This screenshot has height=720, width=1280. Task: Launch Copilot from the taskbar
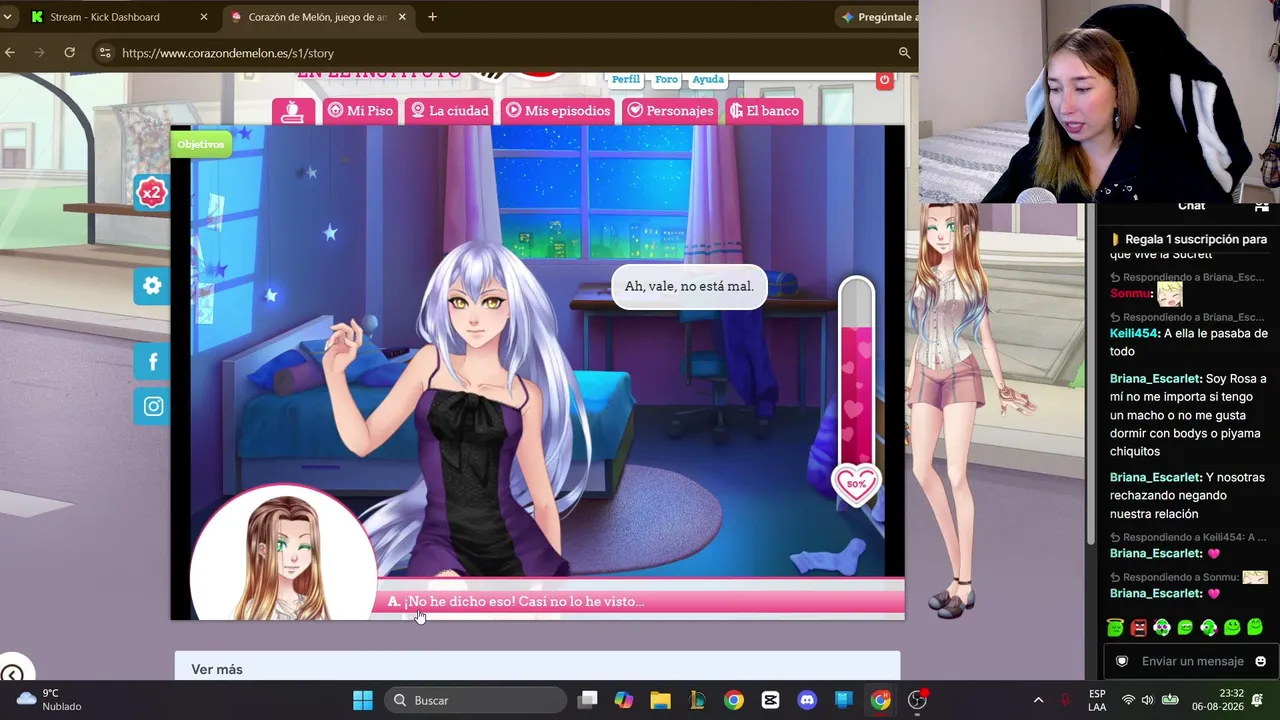pyautogui.click(x=623, y=700)
